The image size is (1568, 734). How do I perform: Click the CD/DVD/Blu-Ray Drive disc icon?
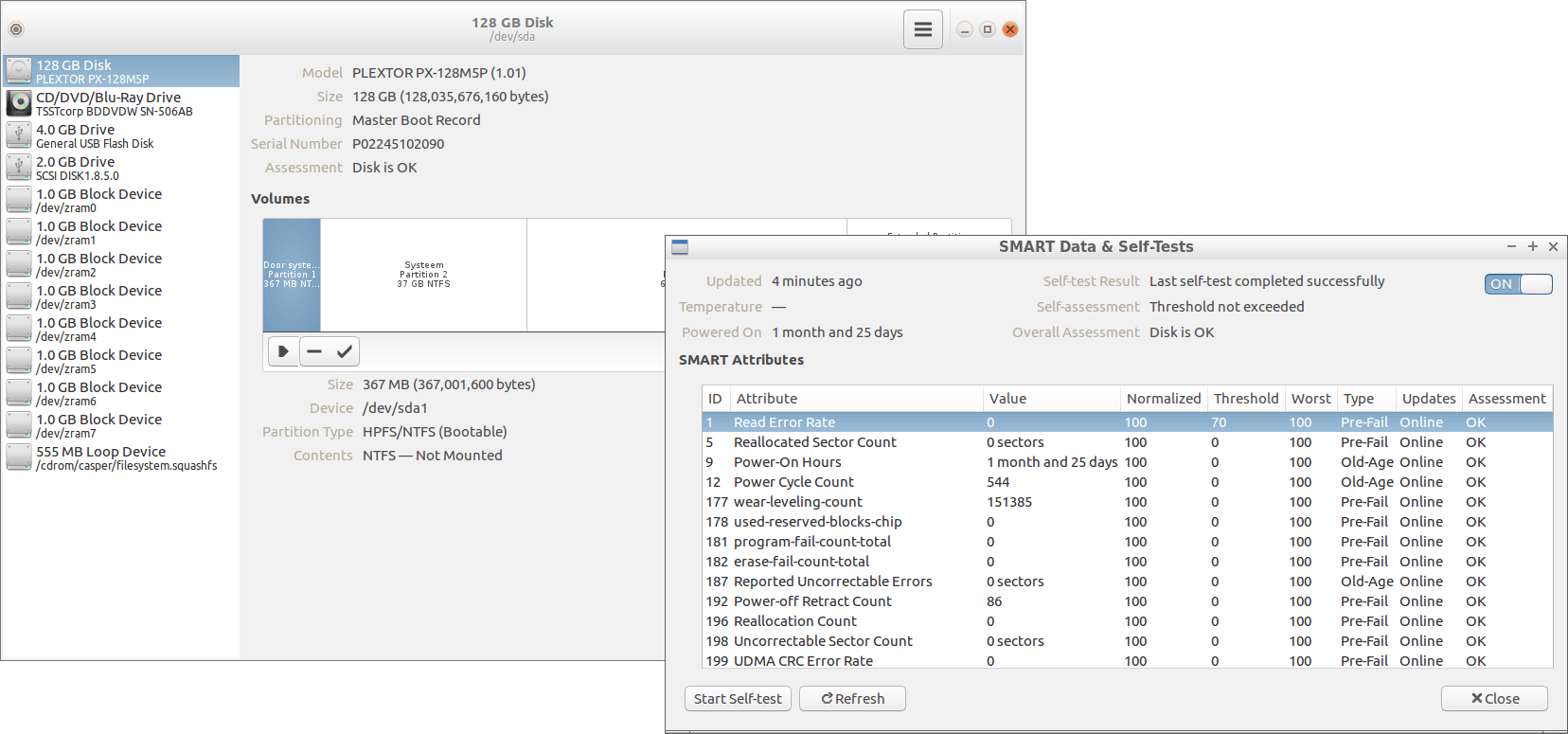(19, 103)
